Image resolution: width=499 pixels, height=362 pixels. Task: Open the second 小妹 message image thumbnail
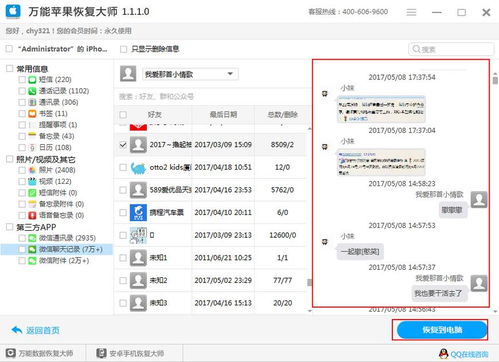(x=381, y=162)
